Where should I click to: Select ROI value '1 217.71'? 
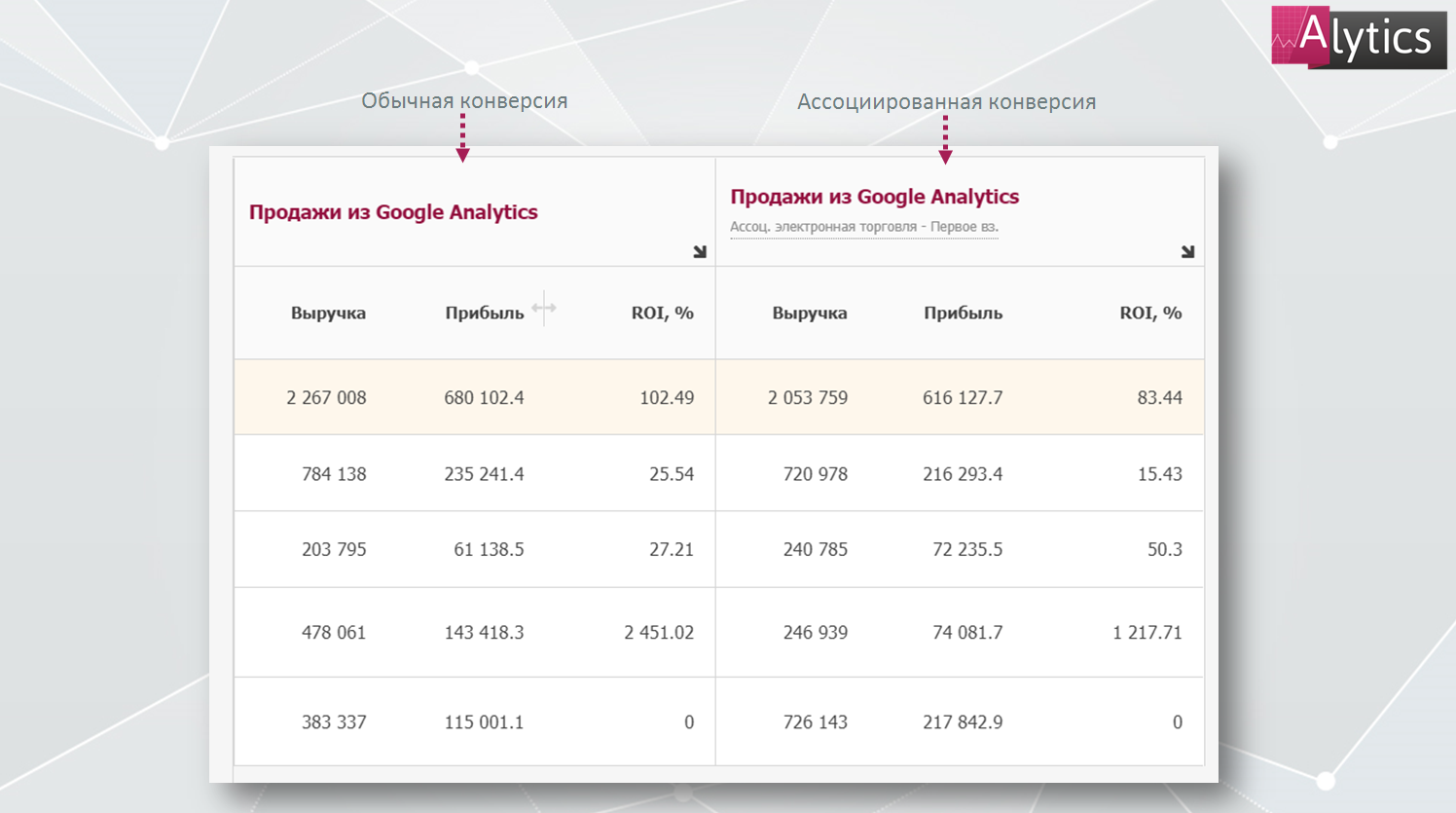click(1147, 633)
